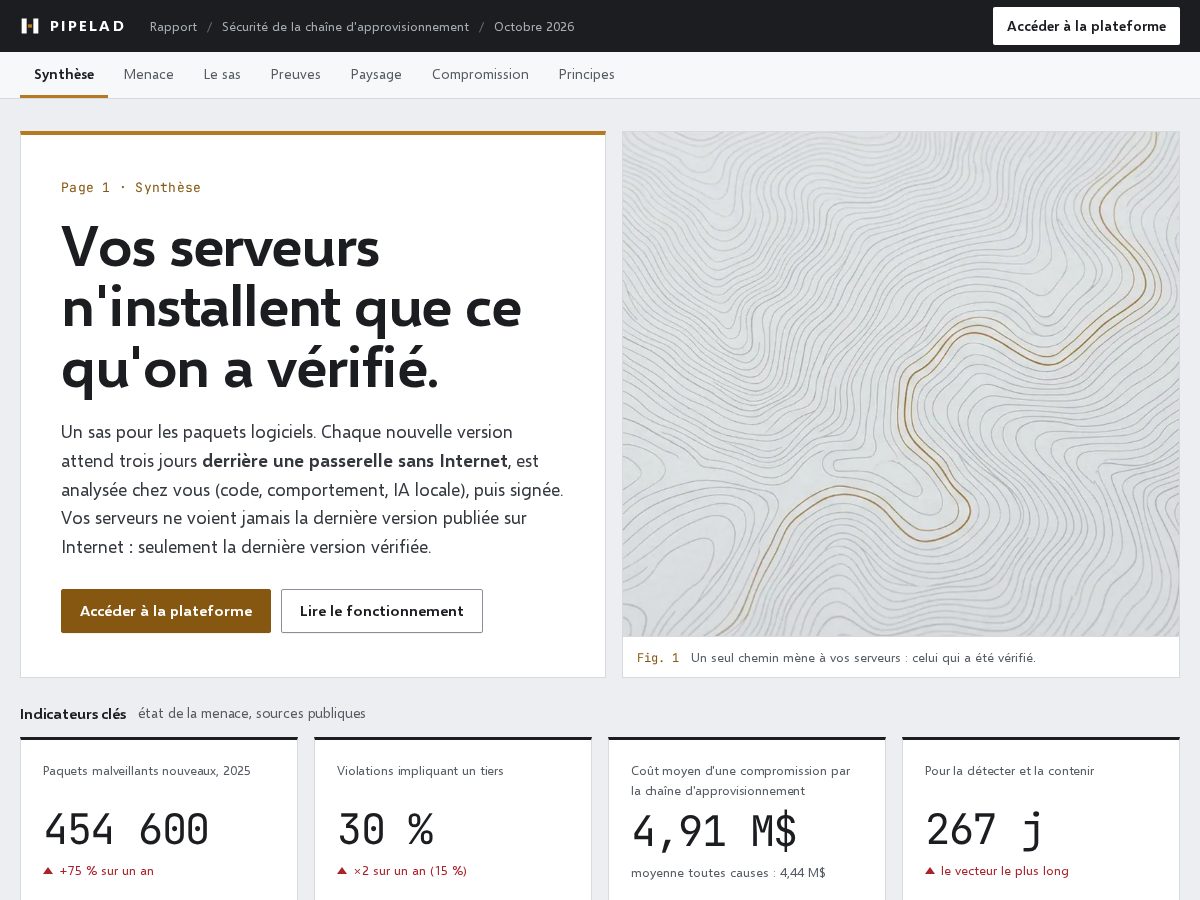This screenshot has height=900, width=1200.
Task: Switch to the Menace tab
Action: point(149,75)
